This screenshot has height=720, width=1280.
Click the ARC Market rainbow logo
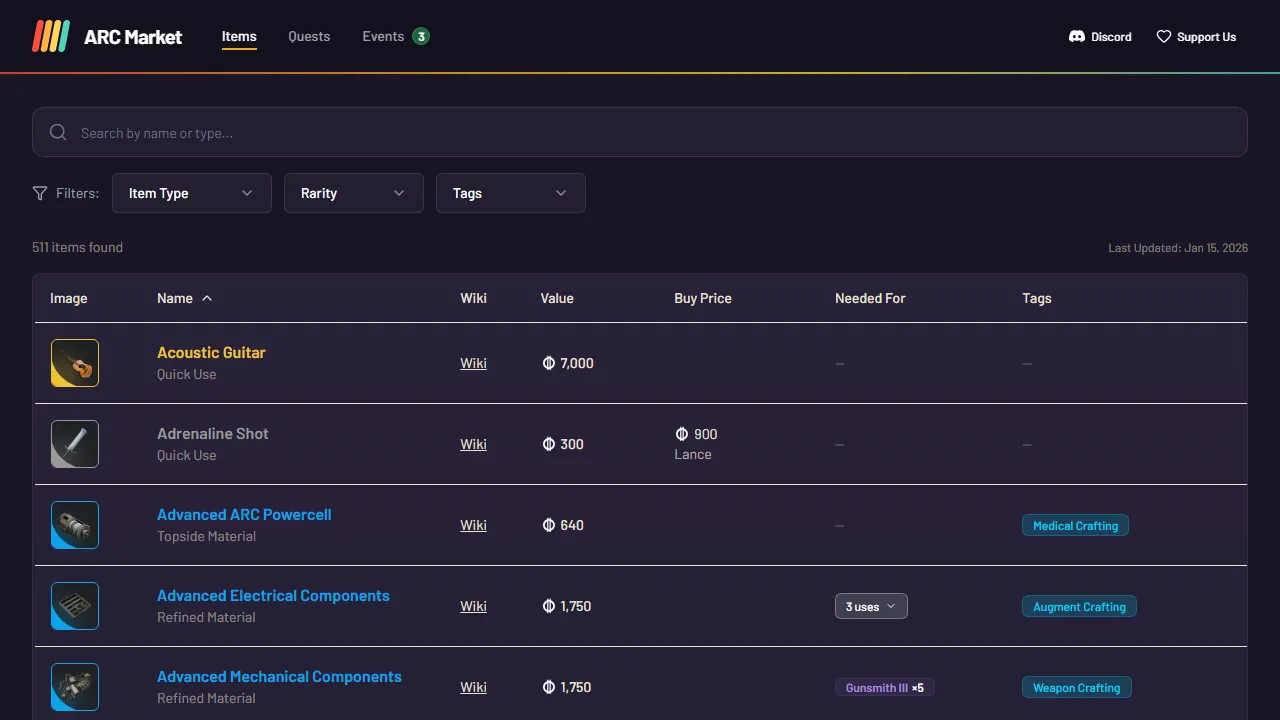coord(50,36)
